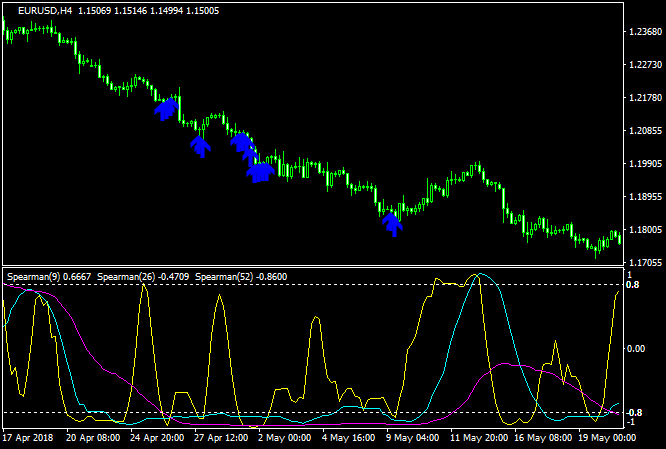This screenshot has width=666, height=449.
Task: Select the Spearman(9) 0.6667 indicator label
Action: [x=49, y=277]
